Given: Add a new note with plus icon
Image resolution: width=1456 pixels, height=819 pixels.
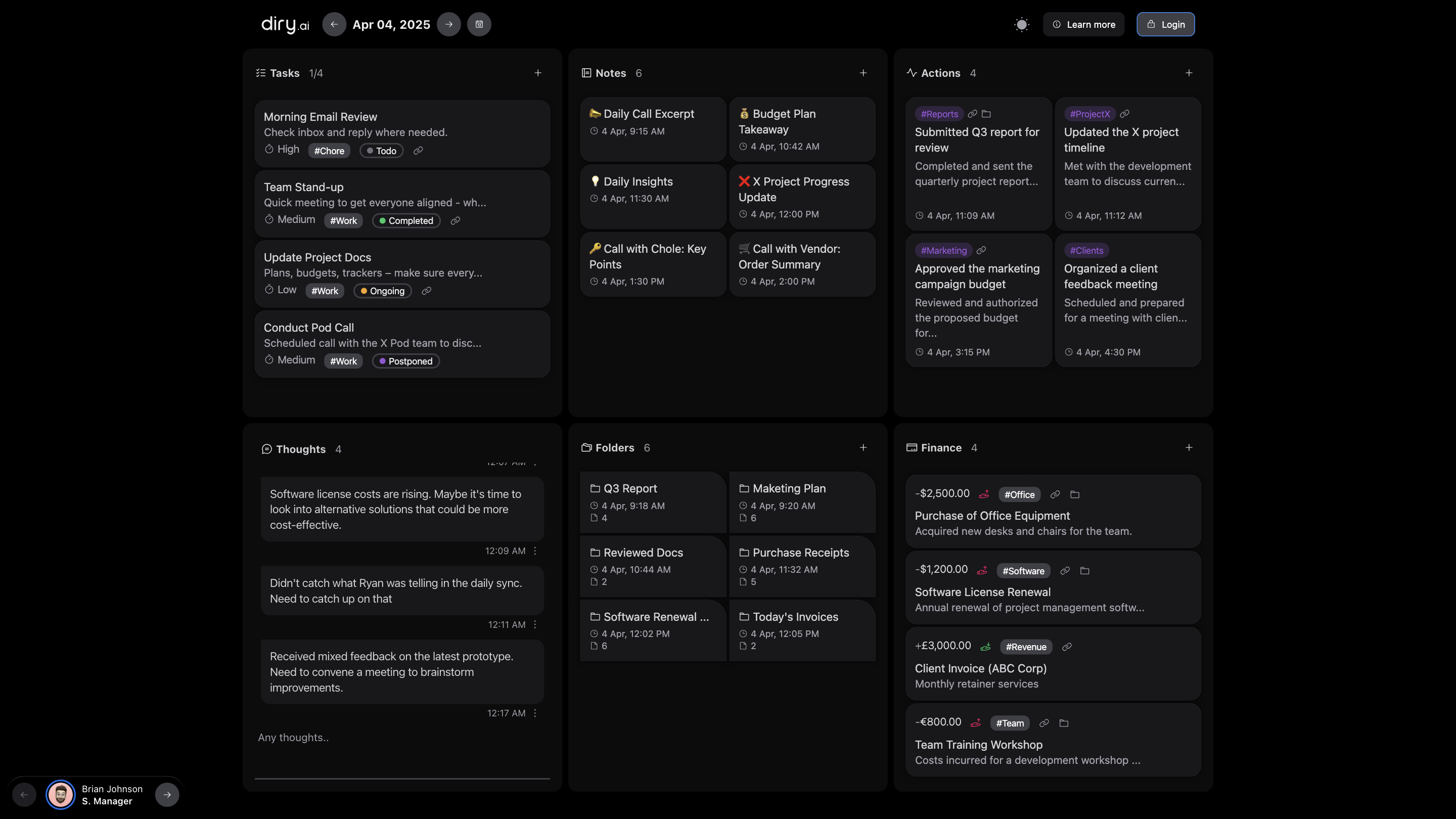Looking at the screenshot, I should [863, 73].
